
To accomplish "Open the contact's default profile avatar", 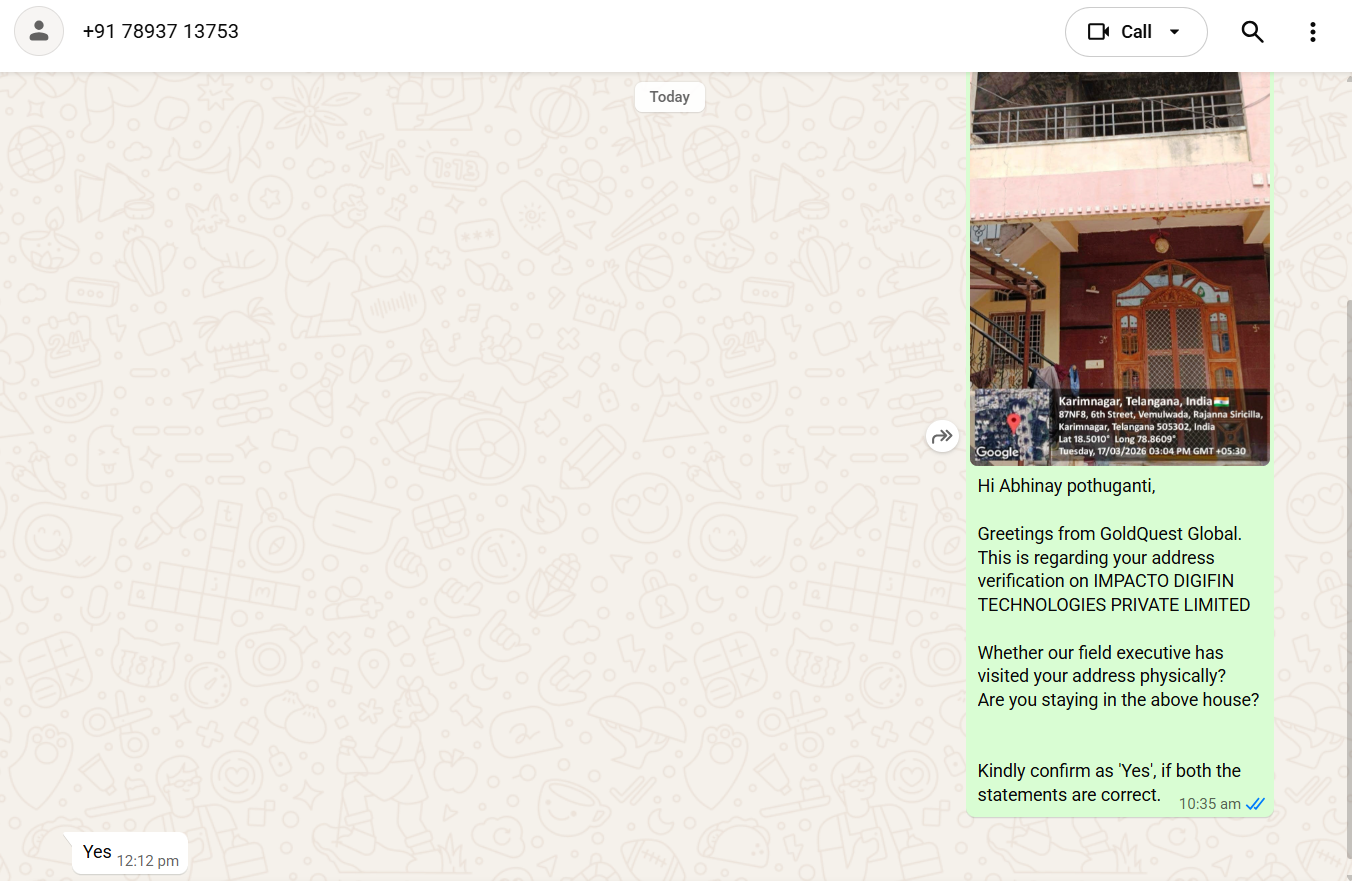I will click(39, 31).
